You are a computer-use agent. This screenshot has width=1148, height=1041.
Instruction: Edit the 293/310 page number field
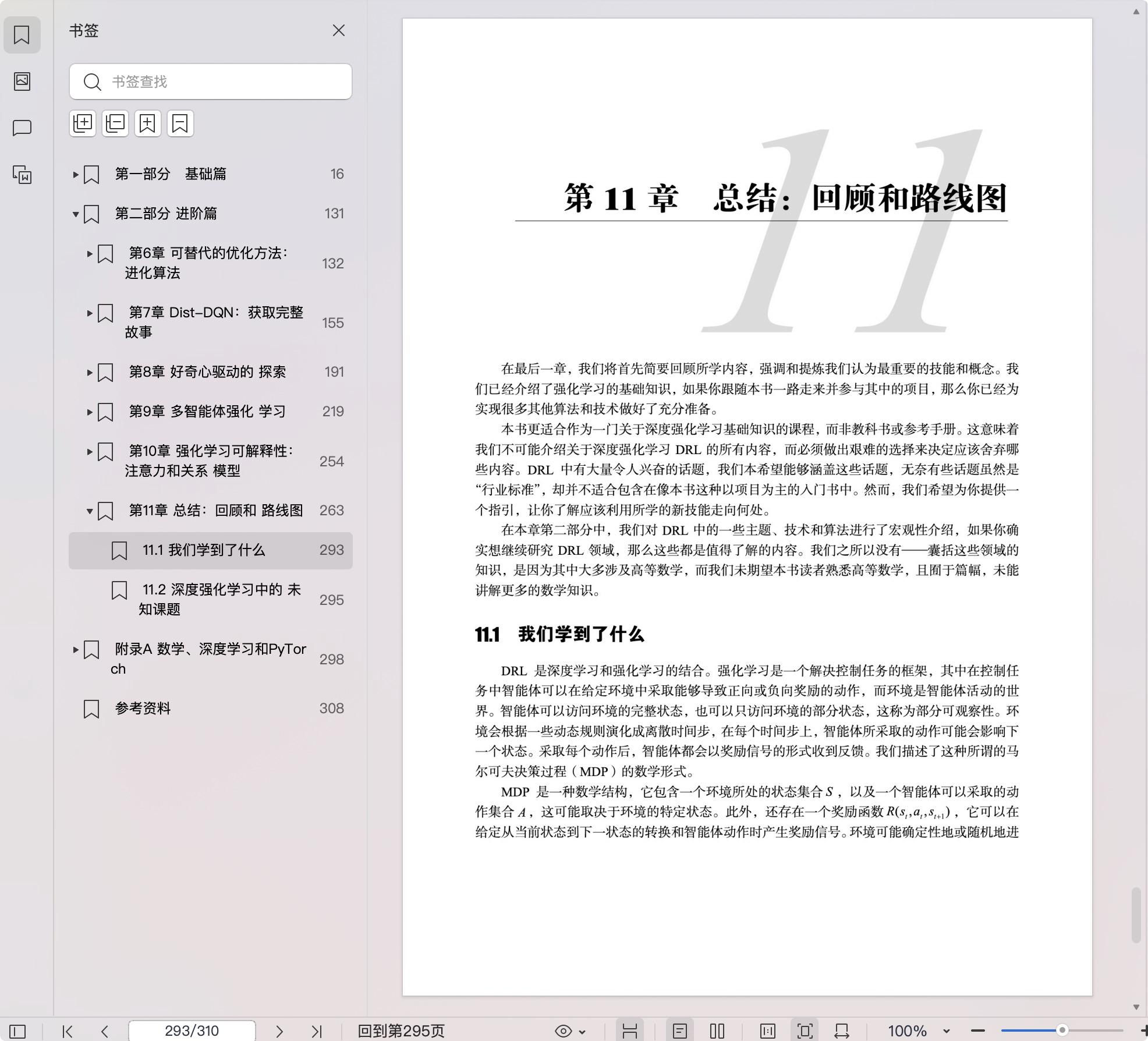[x=192, y=1031]
